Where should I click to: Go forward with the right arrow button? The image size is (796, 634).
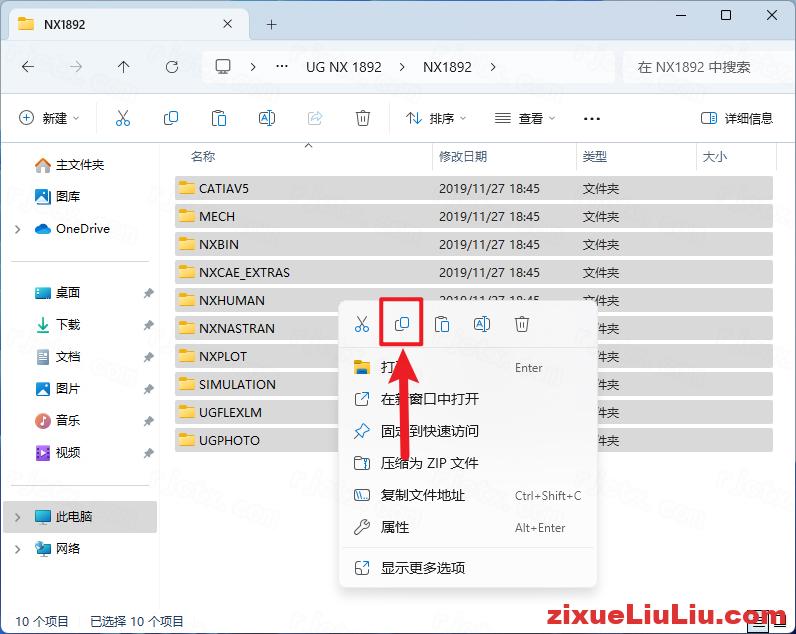point(76,66)
